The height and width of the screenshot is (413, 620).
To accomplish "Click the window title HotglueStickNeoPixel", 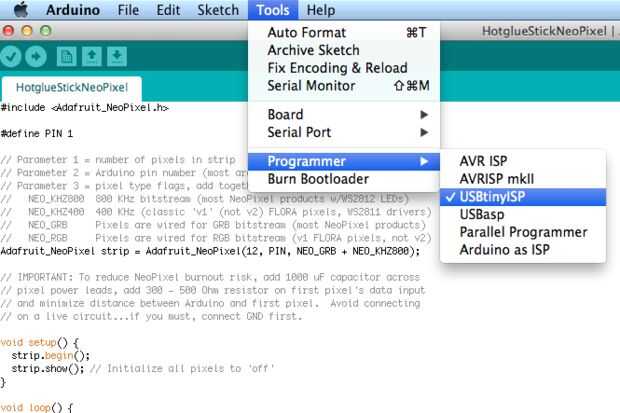I will [x=544, y=31].
